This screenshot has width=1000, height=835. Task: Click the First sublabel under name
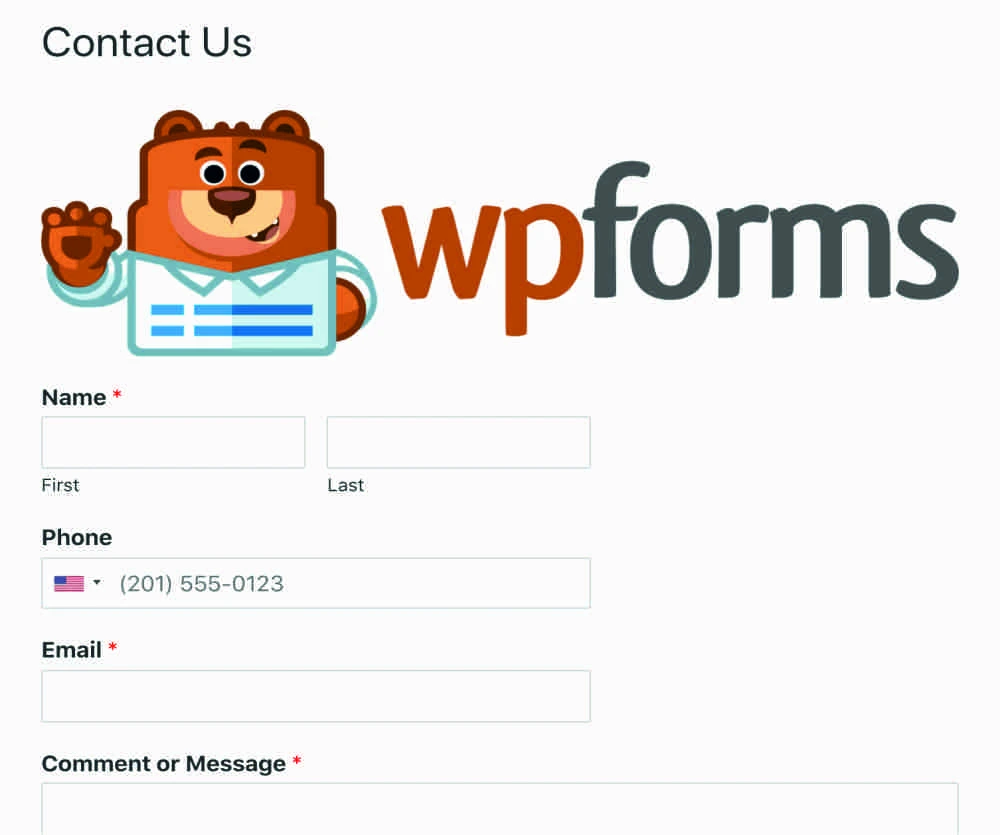pyautogui.click(x=61, y=485)
